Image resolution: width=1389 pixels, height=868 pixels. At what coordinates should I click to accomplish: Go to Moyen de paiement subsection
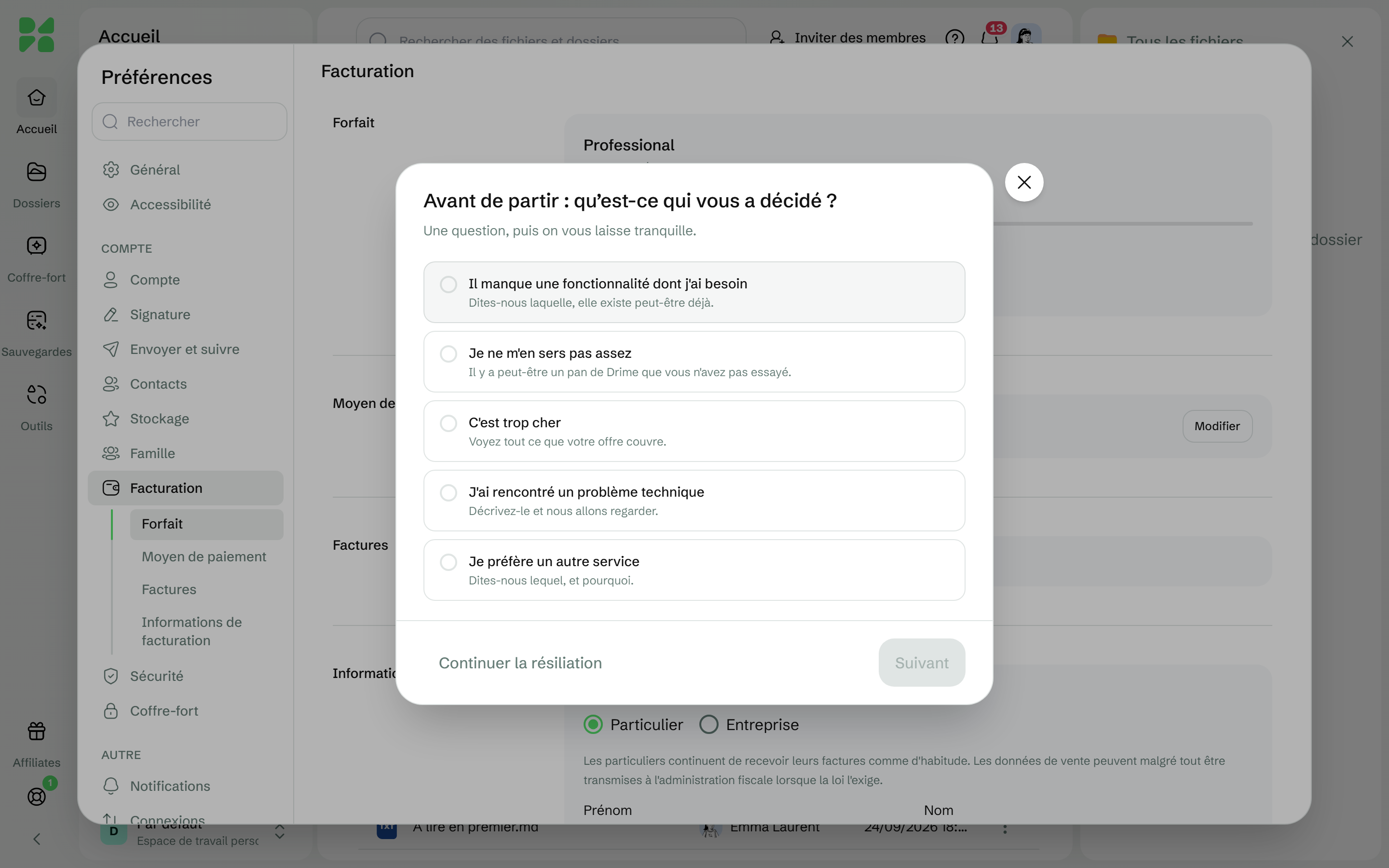point(206,557)
